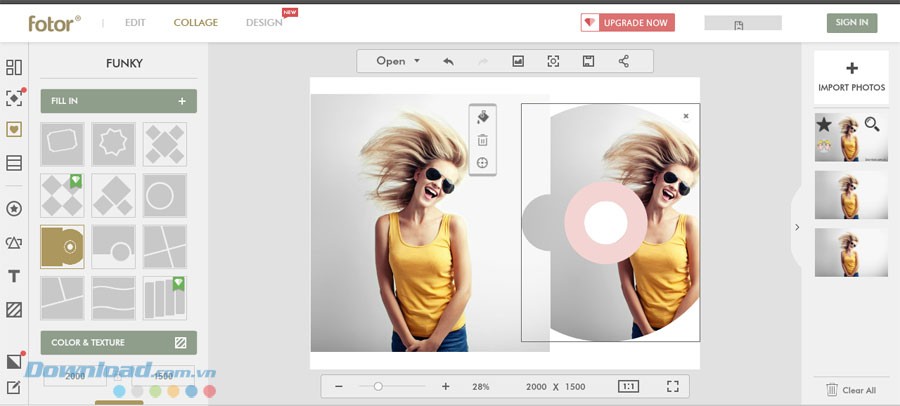Click the save disk icon
Viewport: 900px width, 406px height.
[x=588, y=61]
